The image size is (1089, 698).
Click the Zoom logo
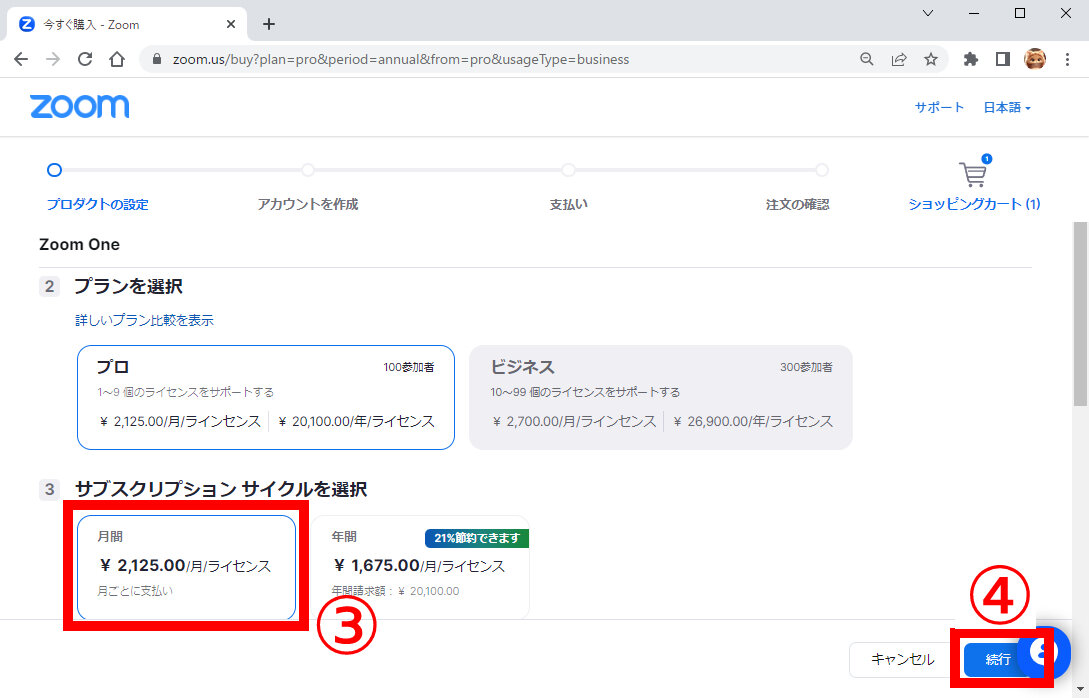[79, 107]
